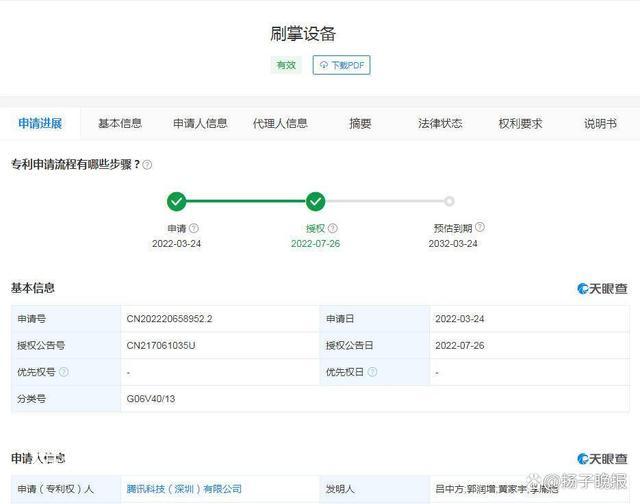Click the help icon beside 优先权日

coord(372,372)
